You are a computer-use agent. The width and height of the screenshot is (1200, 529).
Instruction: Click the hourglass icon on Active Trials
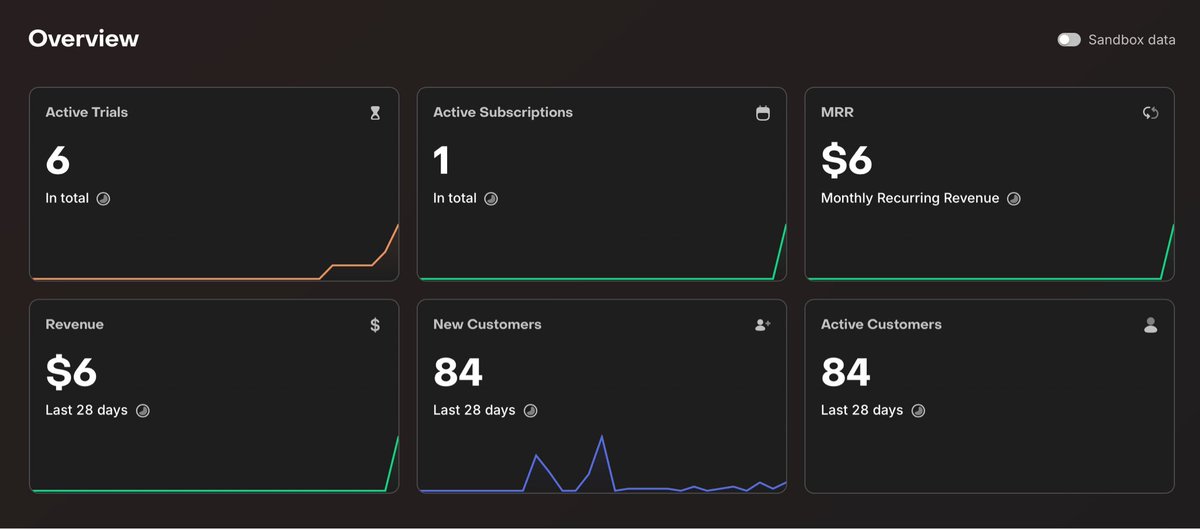click(x=375, y=113)
